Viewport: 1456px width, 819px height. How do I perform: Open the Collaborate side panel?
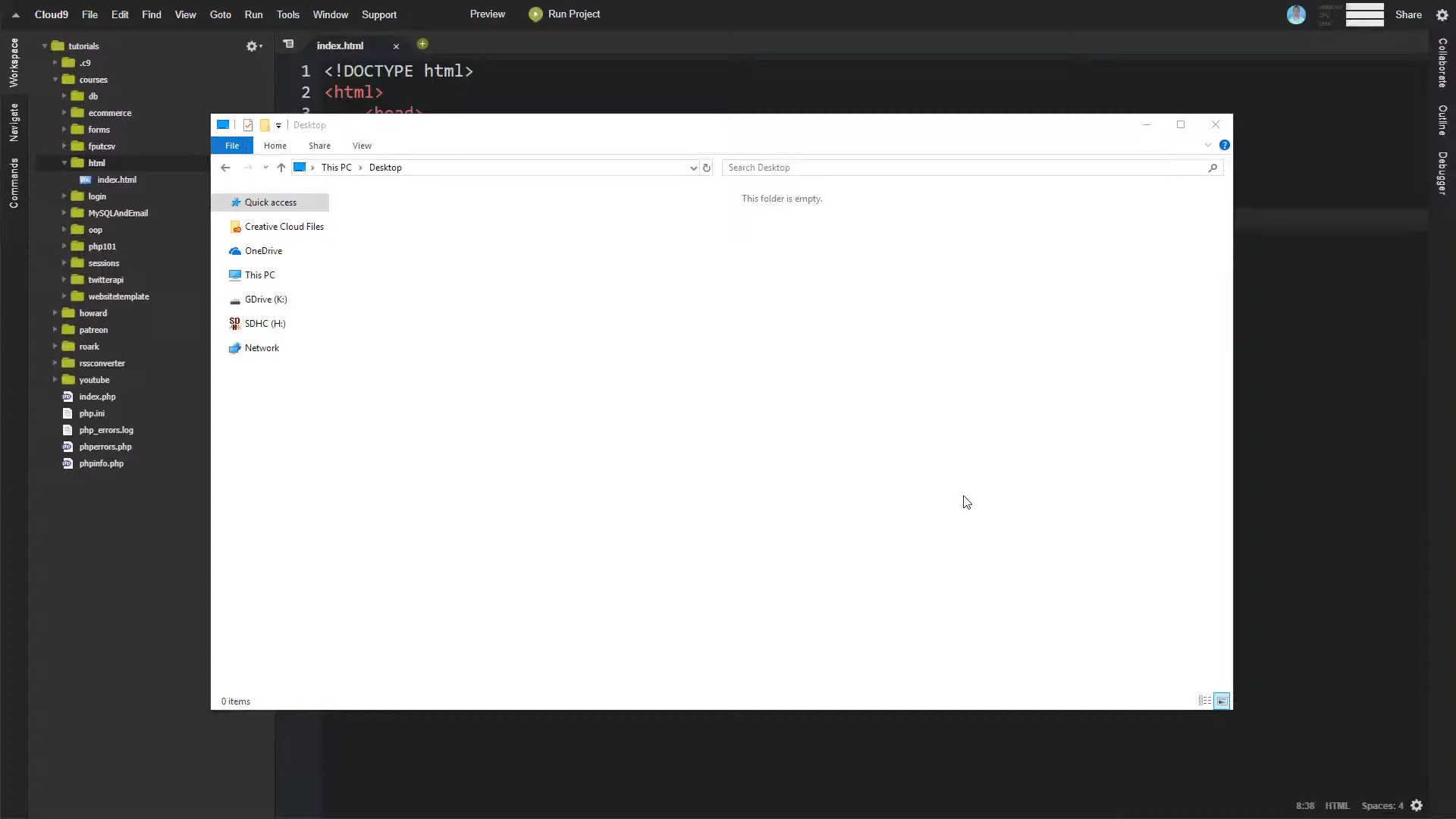coord(1442,63)
